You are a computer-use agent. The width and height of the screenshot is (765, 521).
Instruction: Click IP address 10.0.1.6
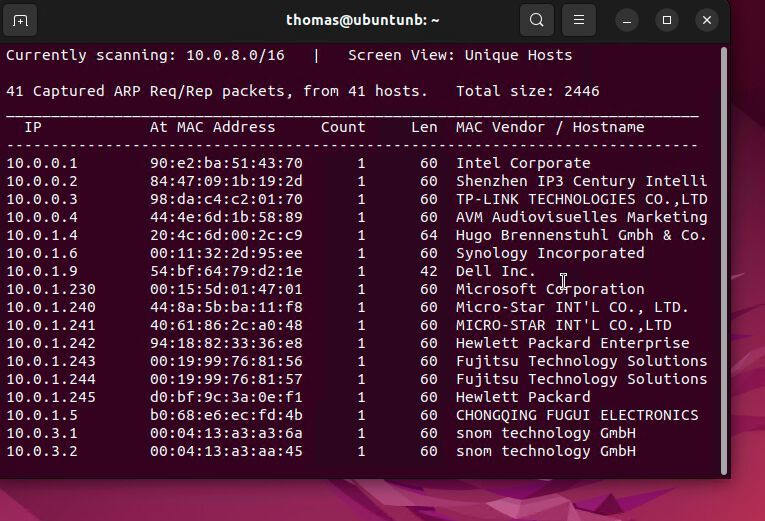point(41,253)
